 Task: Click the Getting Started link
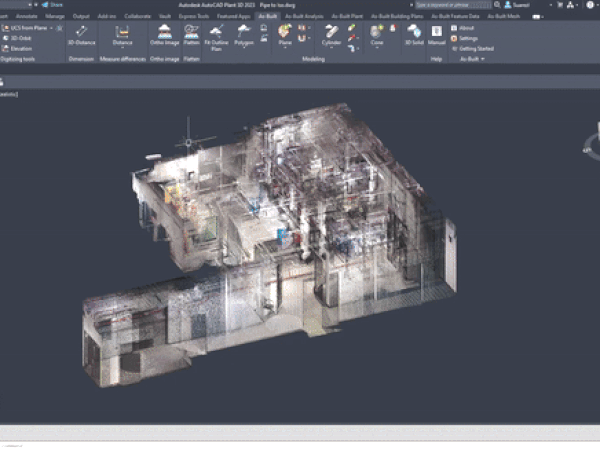click(473, 49)
